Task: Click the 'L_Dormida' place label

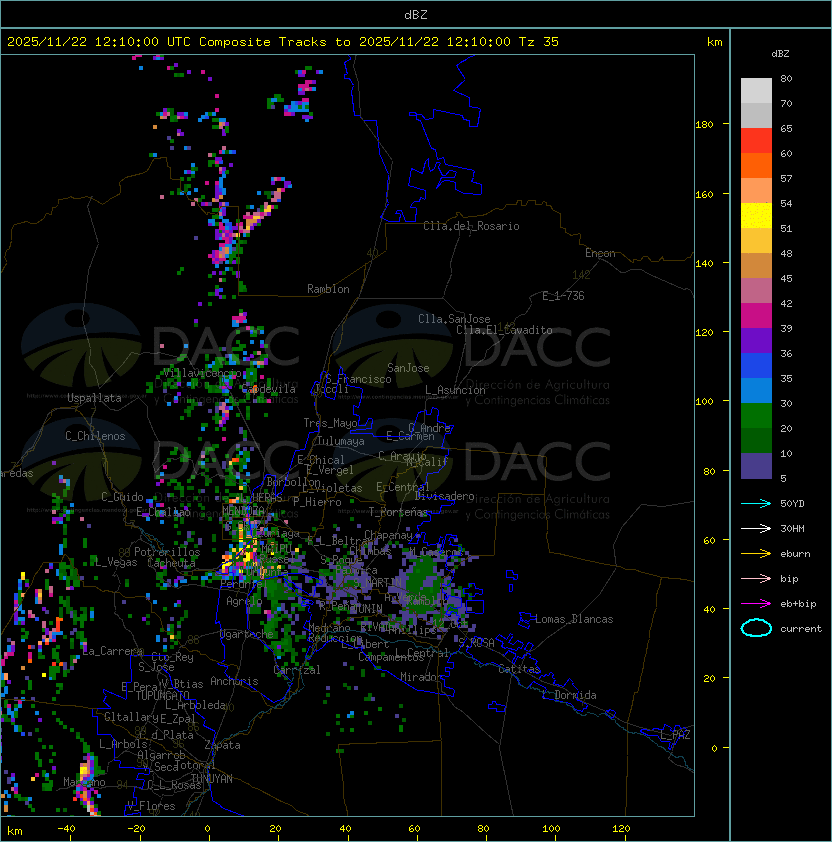Action: coord(569,695)
